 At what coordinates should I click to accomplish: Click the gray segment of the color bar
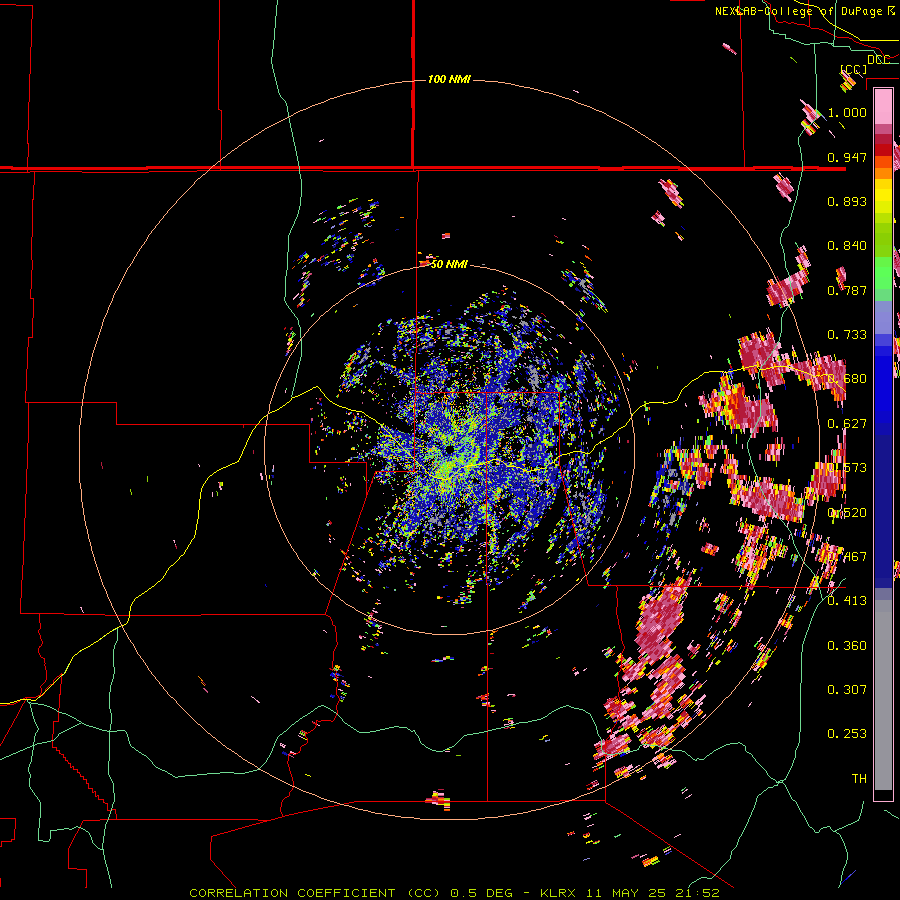(x=883, y=695)
